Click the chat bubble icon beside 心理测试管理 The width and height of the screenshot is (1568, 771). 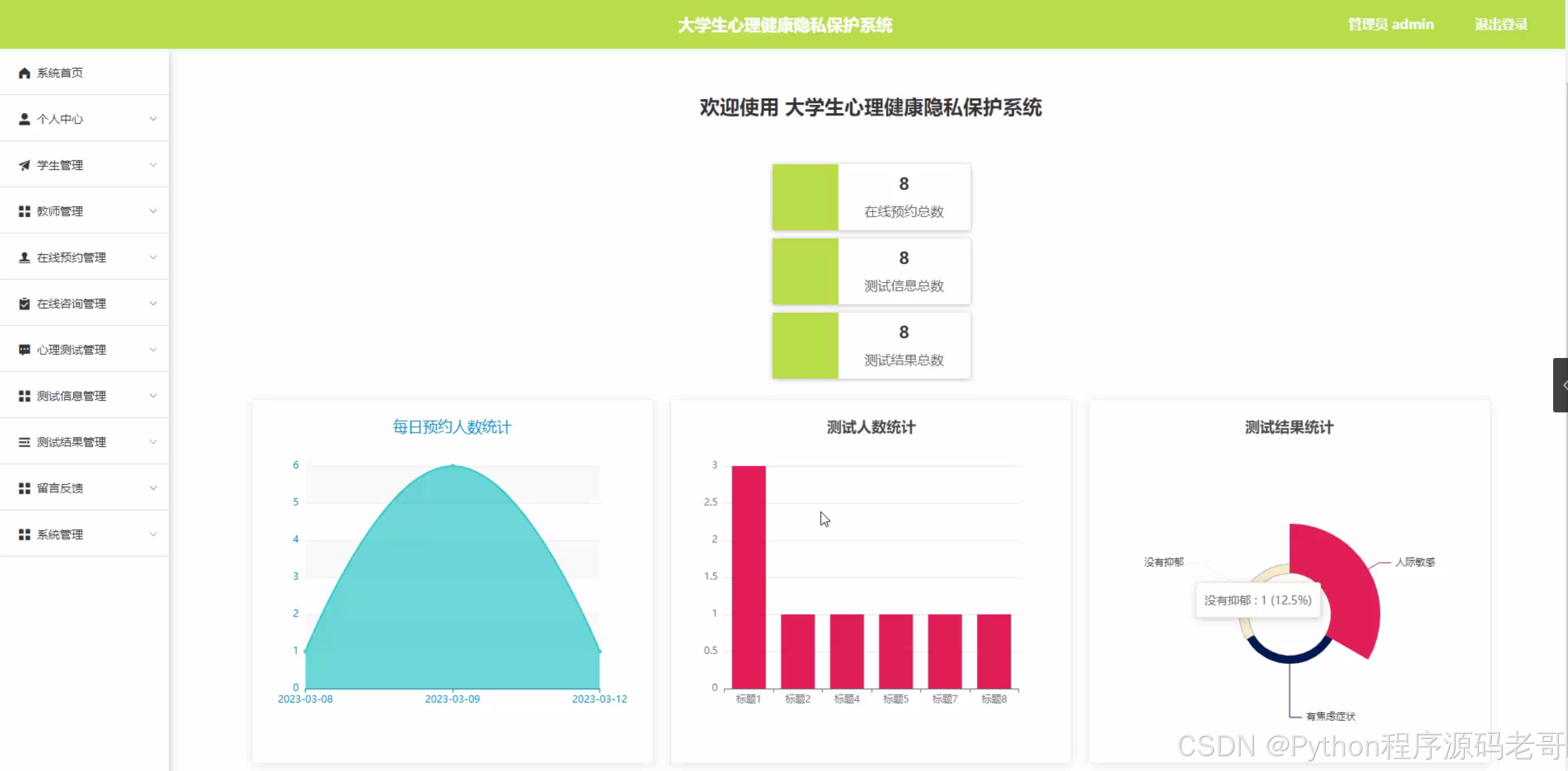click(x=24, y=350)
